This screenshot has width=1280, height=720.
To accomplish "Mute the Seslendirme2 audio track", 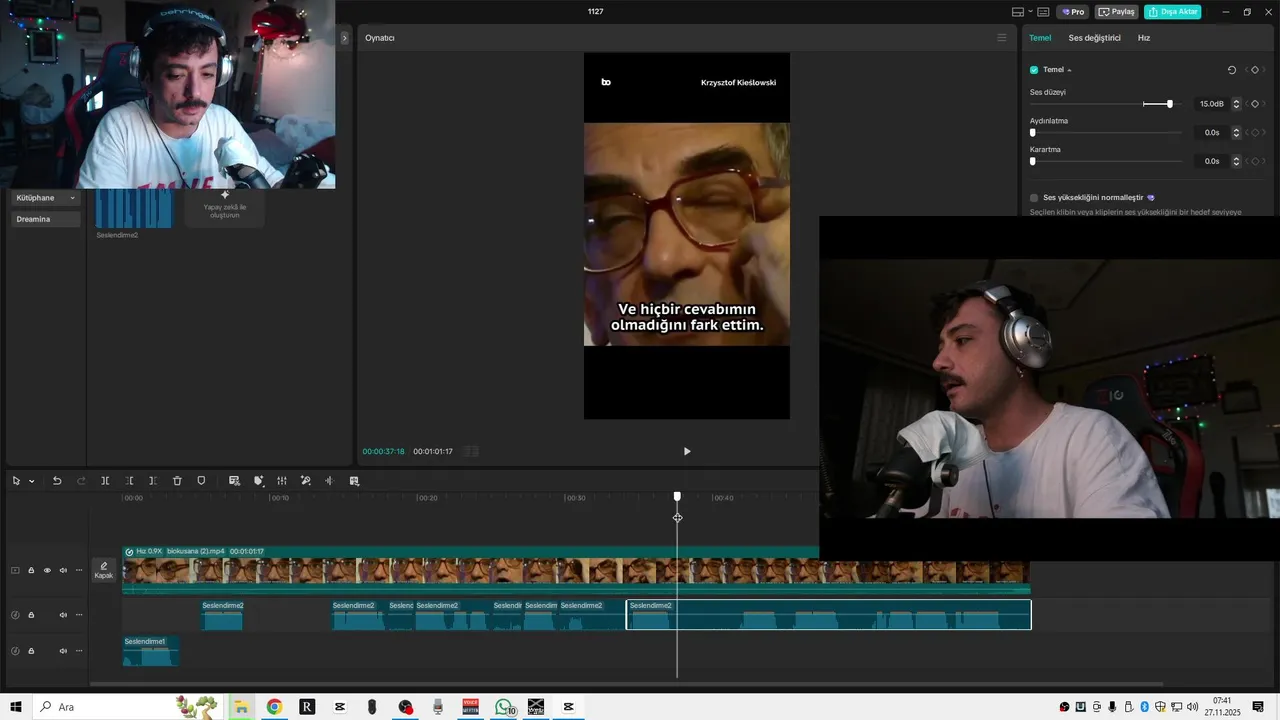I will click(63, 615).
